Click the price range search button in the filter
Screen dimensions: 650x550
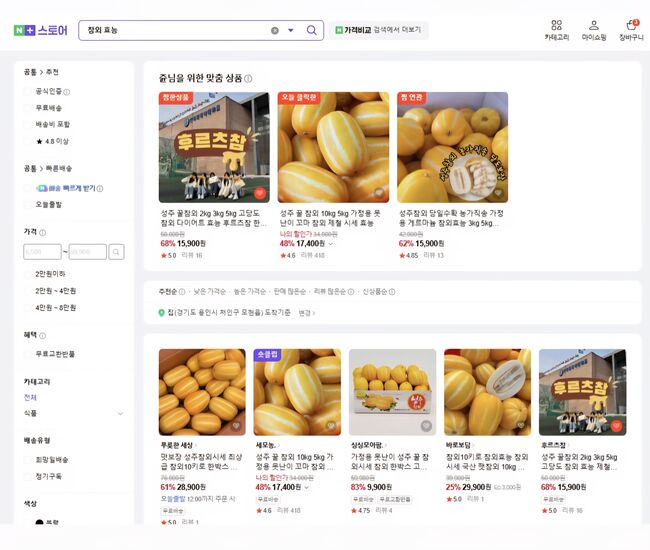tap(116, 252)
